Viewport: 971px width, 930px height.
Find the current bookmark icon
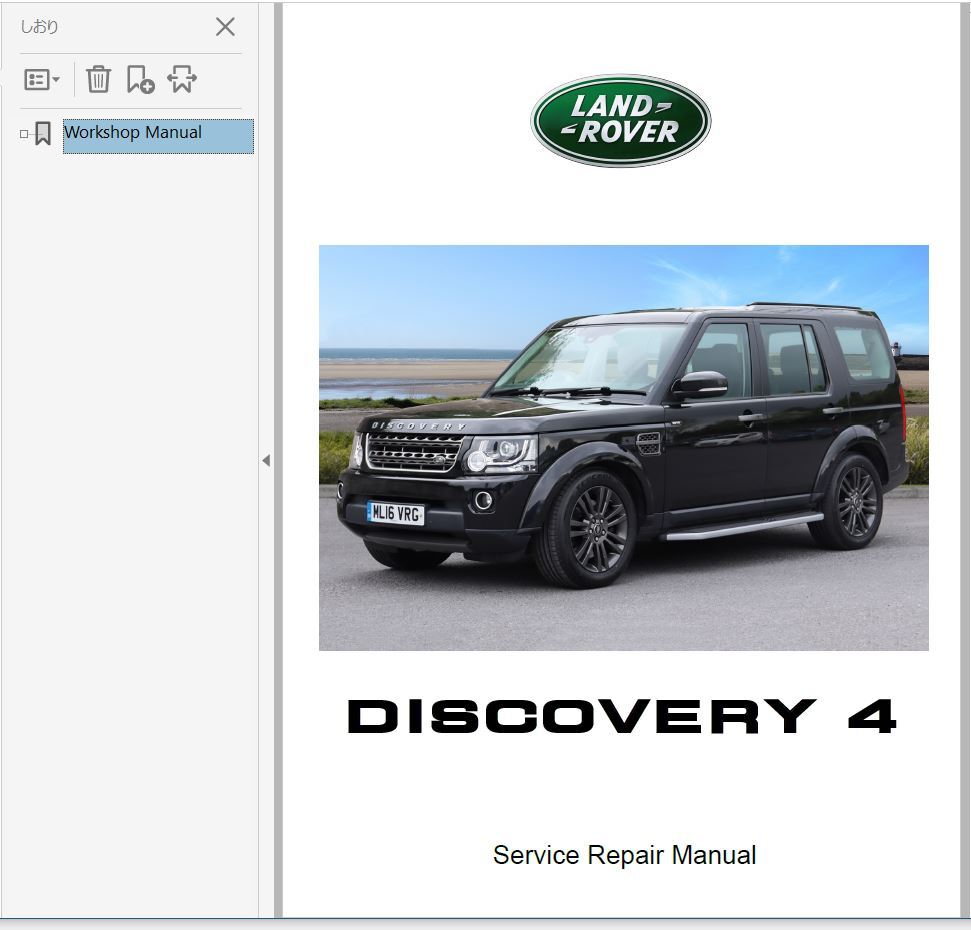[182, 79]
